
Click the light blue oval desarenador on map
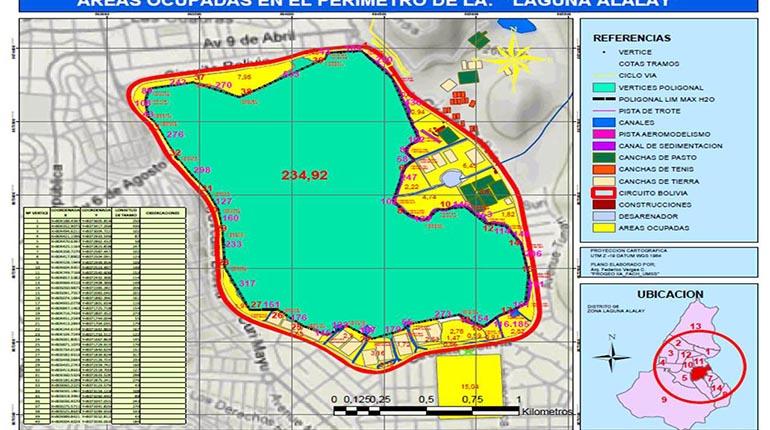point(451,178)
